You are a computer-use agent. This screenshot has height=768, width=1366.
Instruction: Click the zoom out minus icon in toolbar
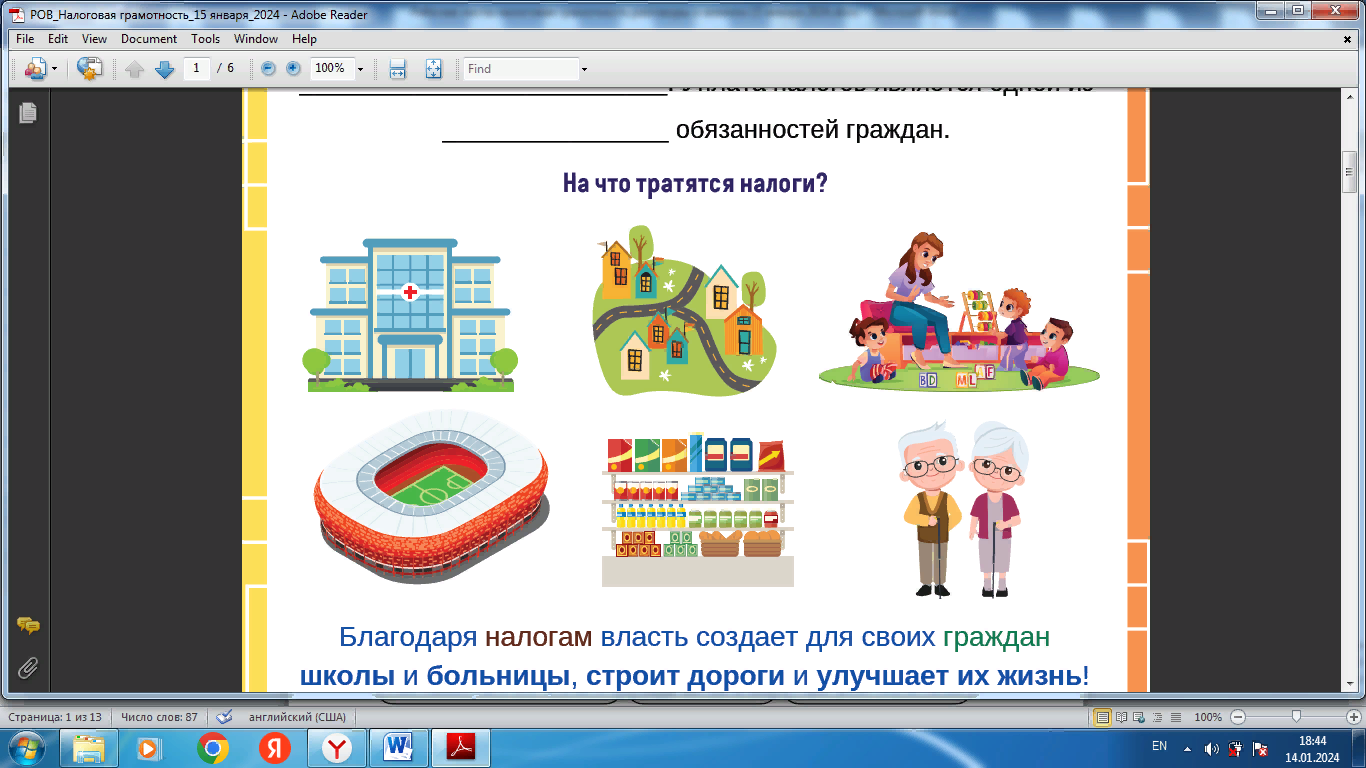click(268, 68)
